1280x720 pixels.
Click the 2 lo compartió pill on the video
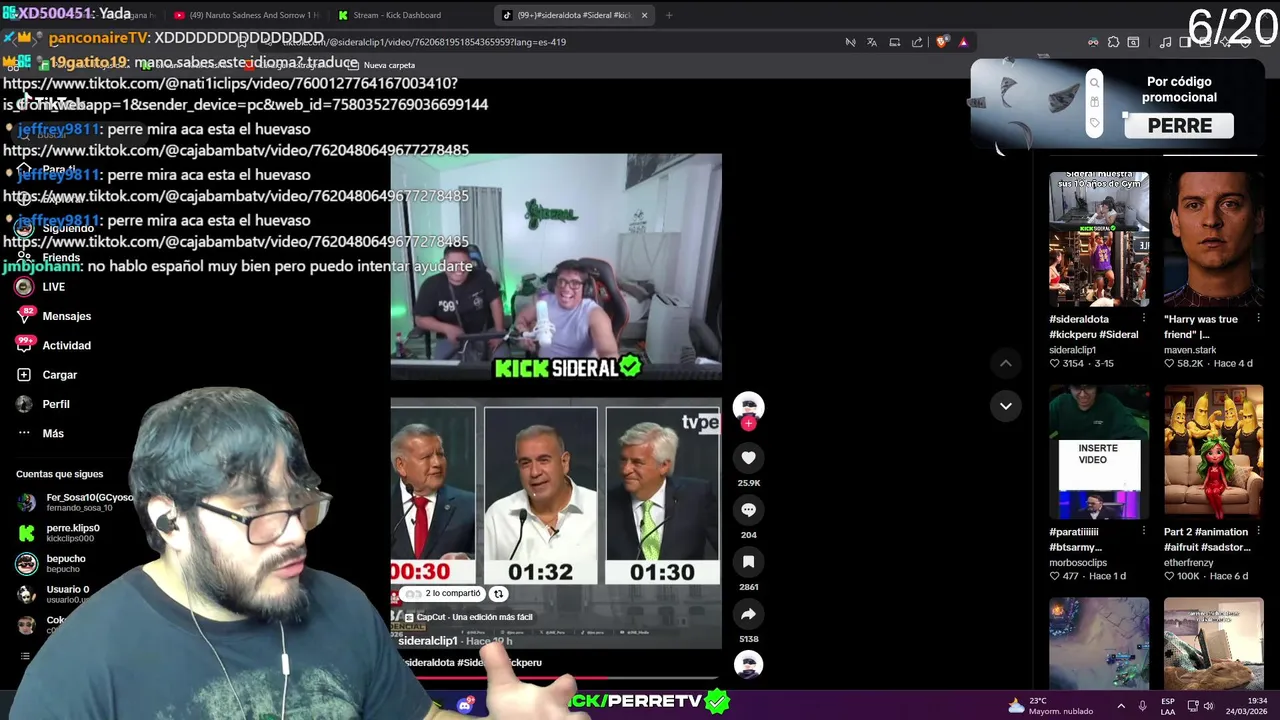tap(445, 594)
